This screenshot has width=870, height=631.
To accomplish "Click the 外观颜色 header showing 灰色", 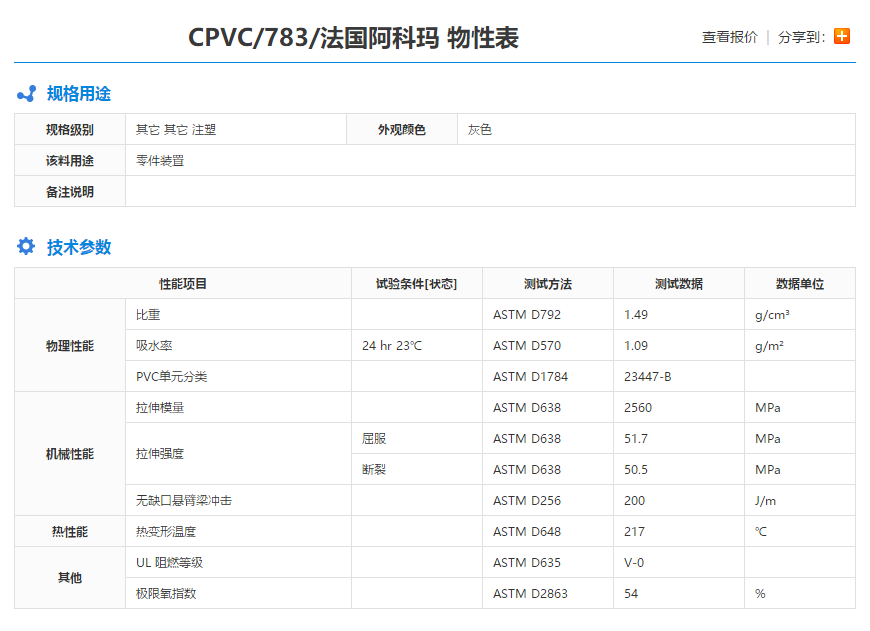I will 402,129.
